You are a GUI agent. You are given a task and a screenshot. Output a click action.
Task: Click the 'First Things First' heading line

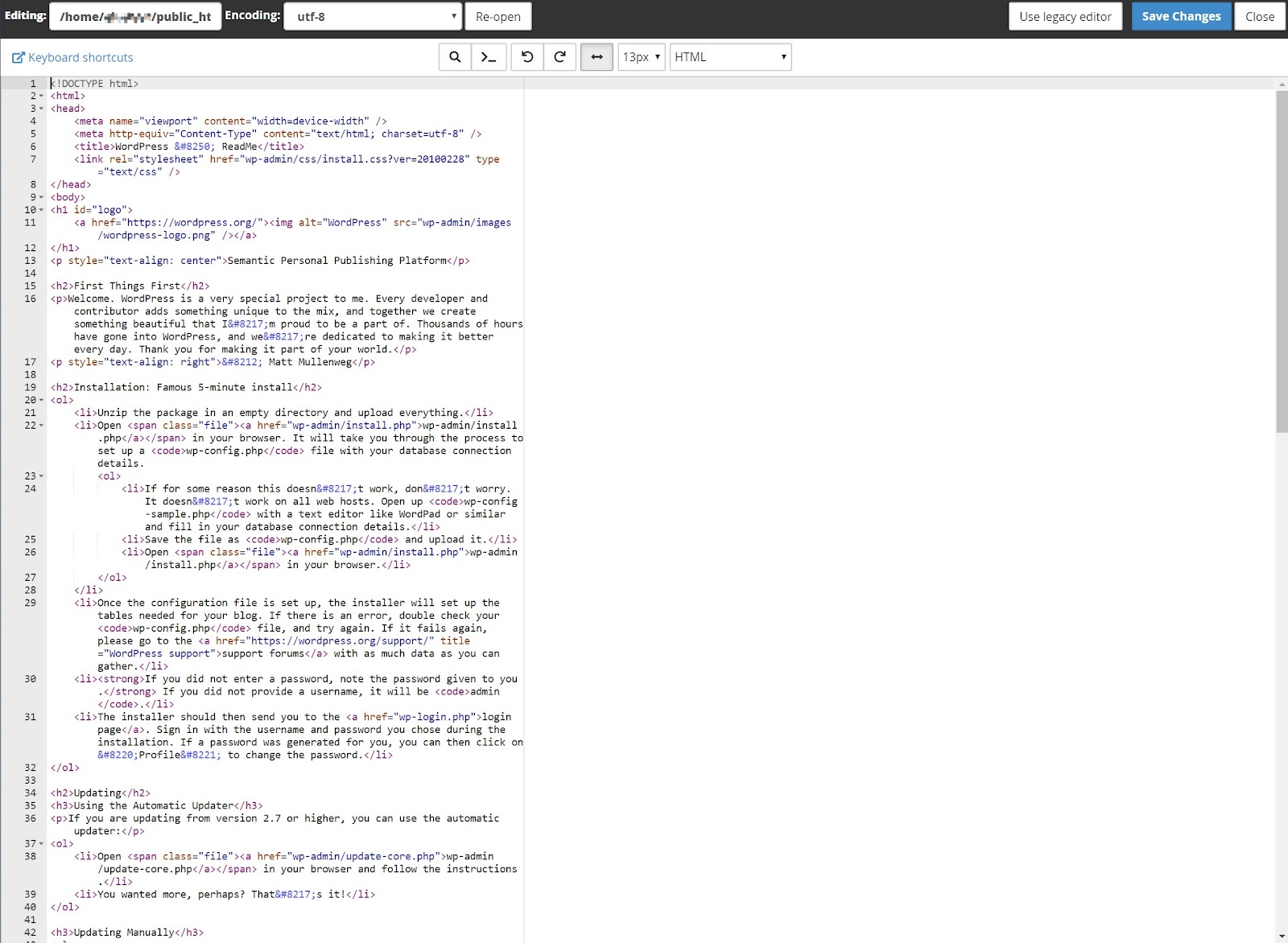[130, 286]
